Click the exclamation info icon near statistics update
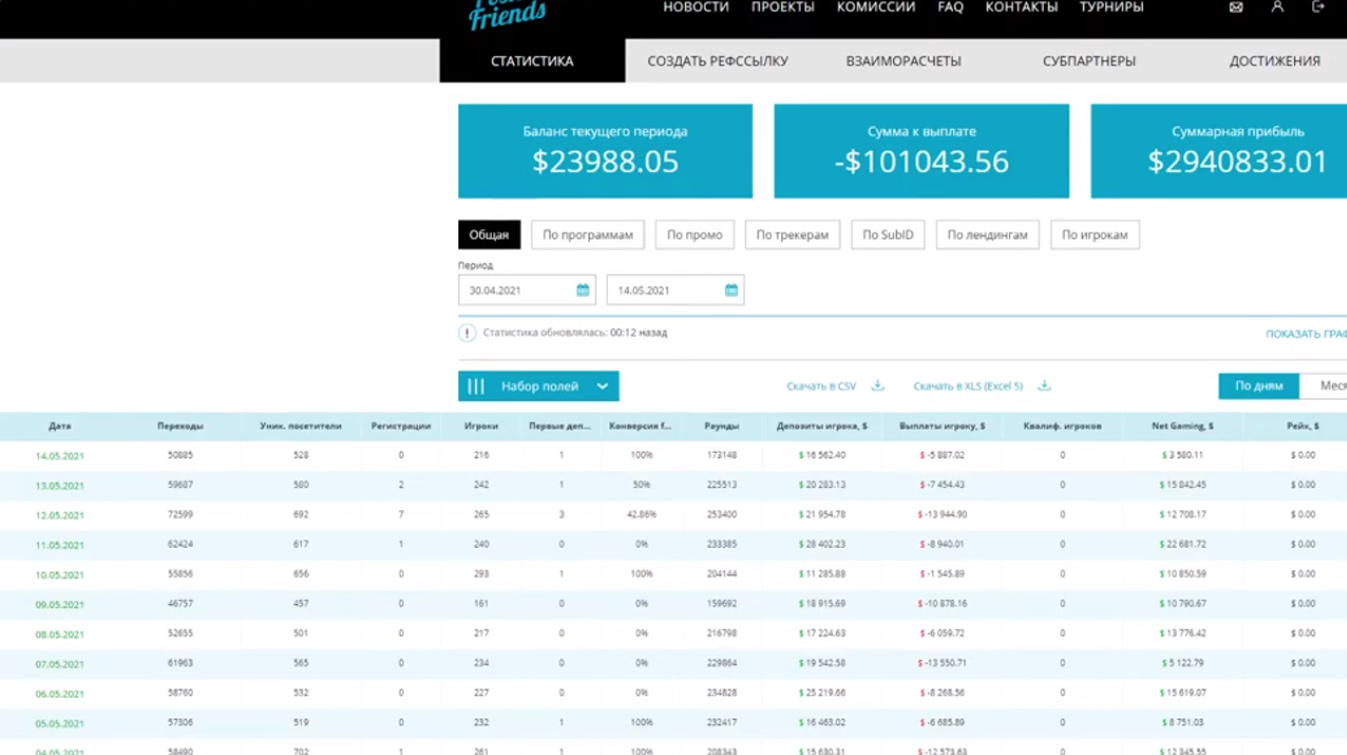This screenshot has height=755, width=1347. (x=467, y=333)
